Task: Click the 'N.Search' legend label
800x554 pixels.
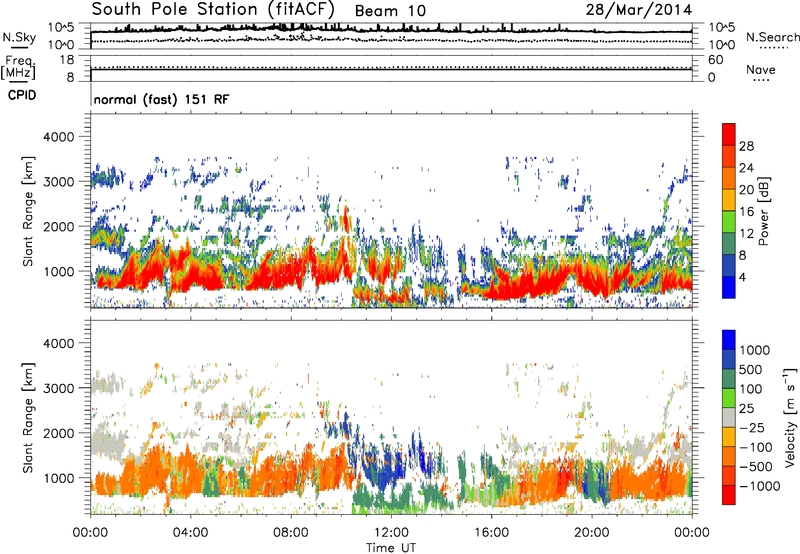Action: 772,37
